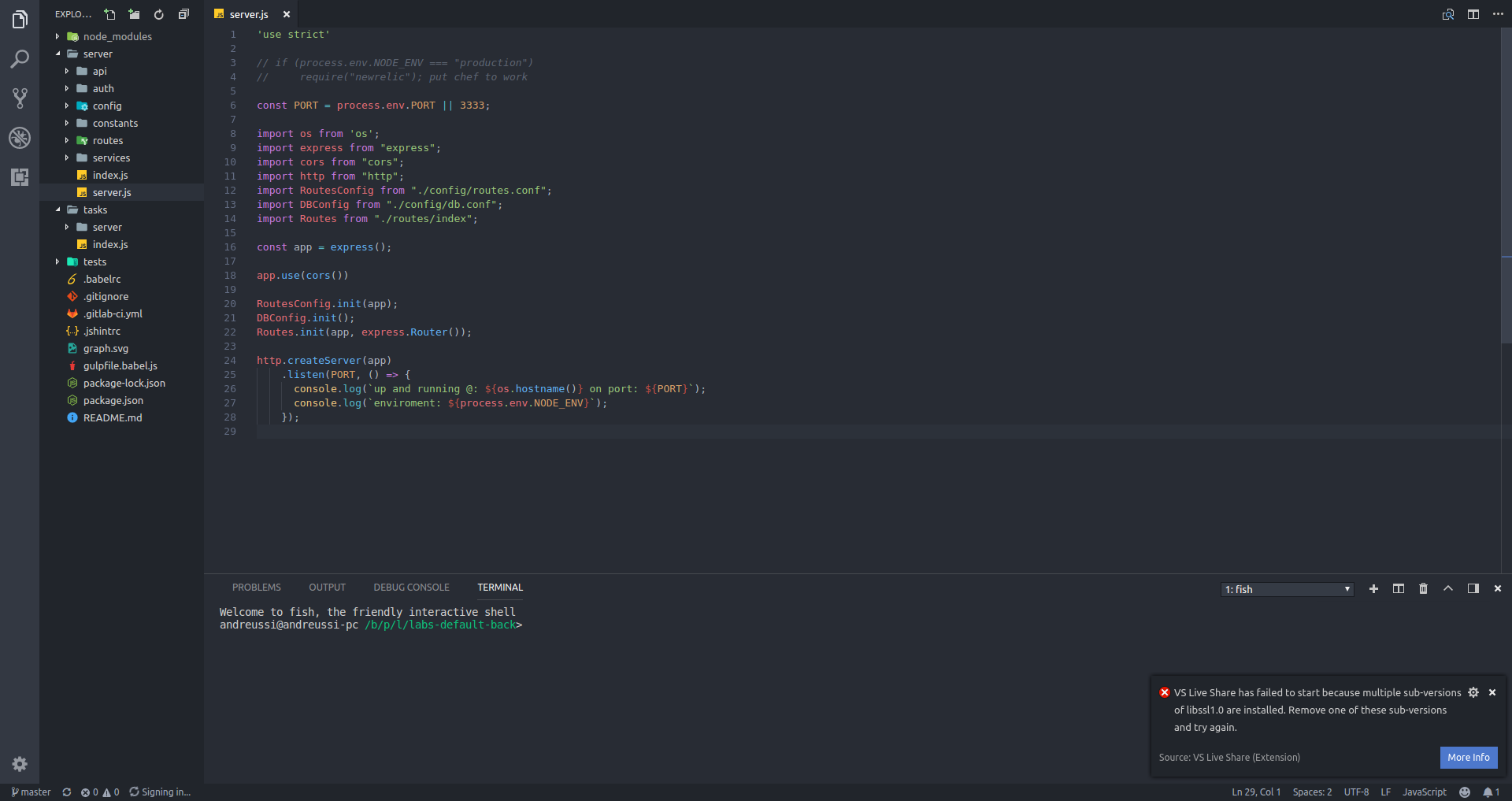The width and height of the screenshot is (1512, 801).
Task: Switch to the OUTPUT tab
Action: click(x=328, y=588)
